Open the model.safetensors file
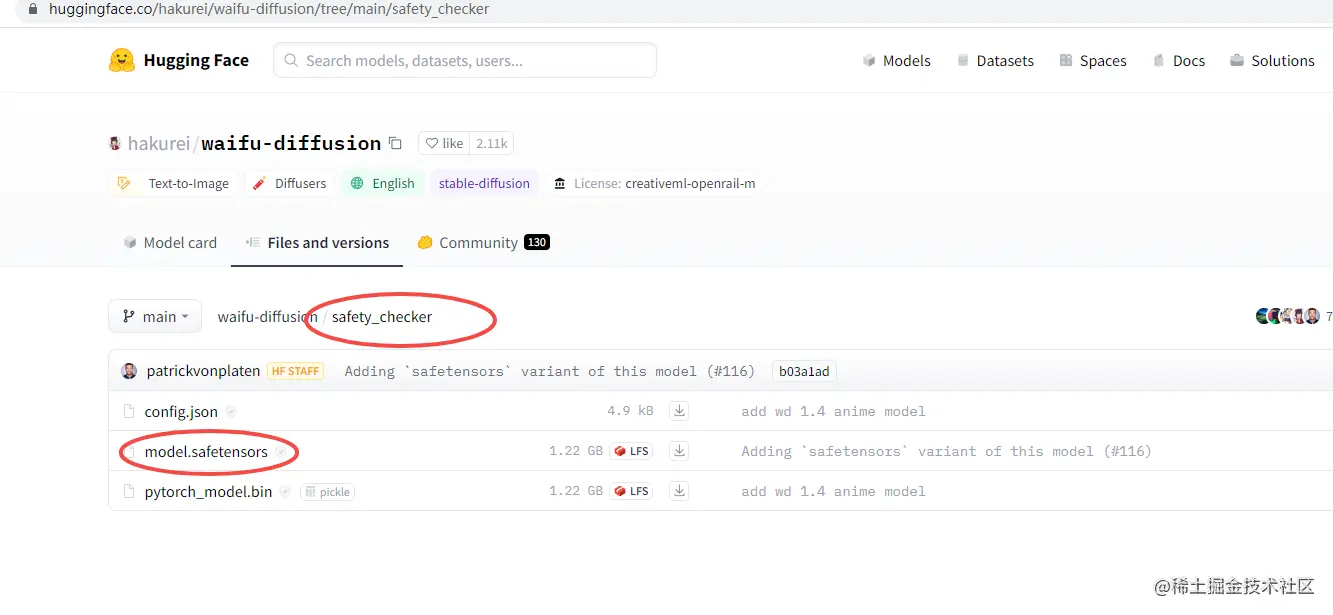 coord(206,451)
